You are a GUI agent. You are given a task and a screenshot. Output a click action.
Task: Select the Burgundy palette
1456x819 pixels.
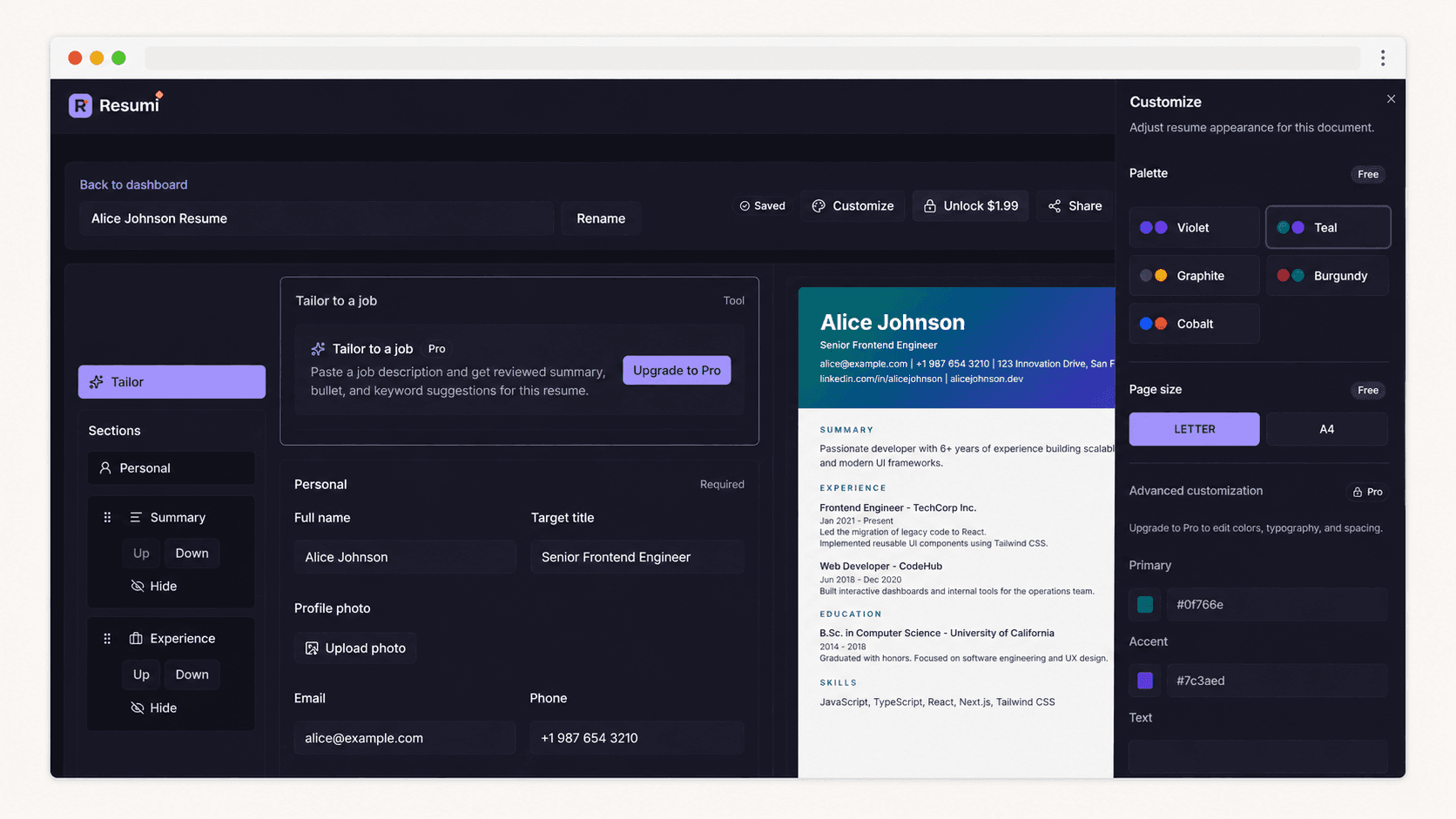(1328, 276)
